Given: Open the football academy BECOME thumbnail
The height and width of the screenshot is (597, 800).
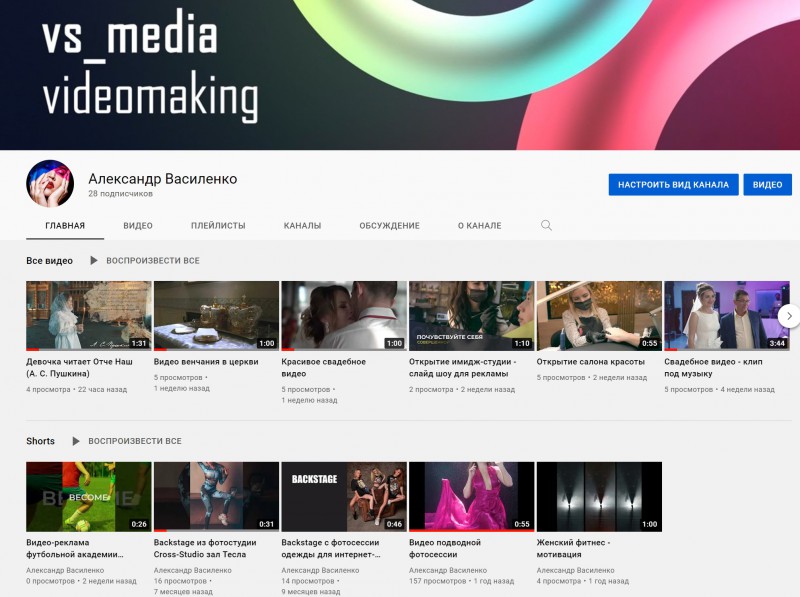Looking at the screenshot, I should pos(89,497).
